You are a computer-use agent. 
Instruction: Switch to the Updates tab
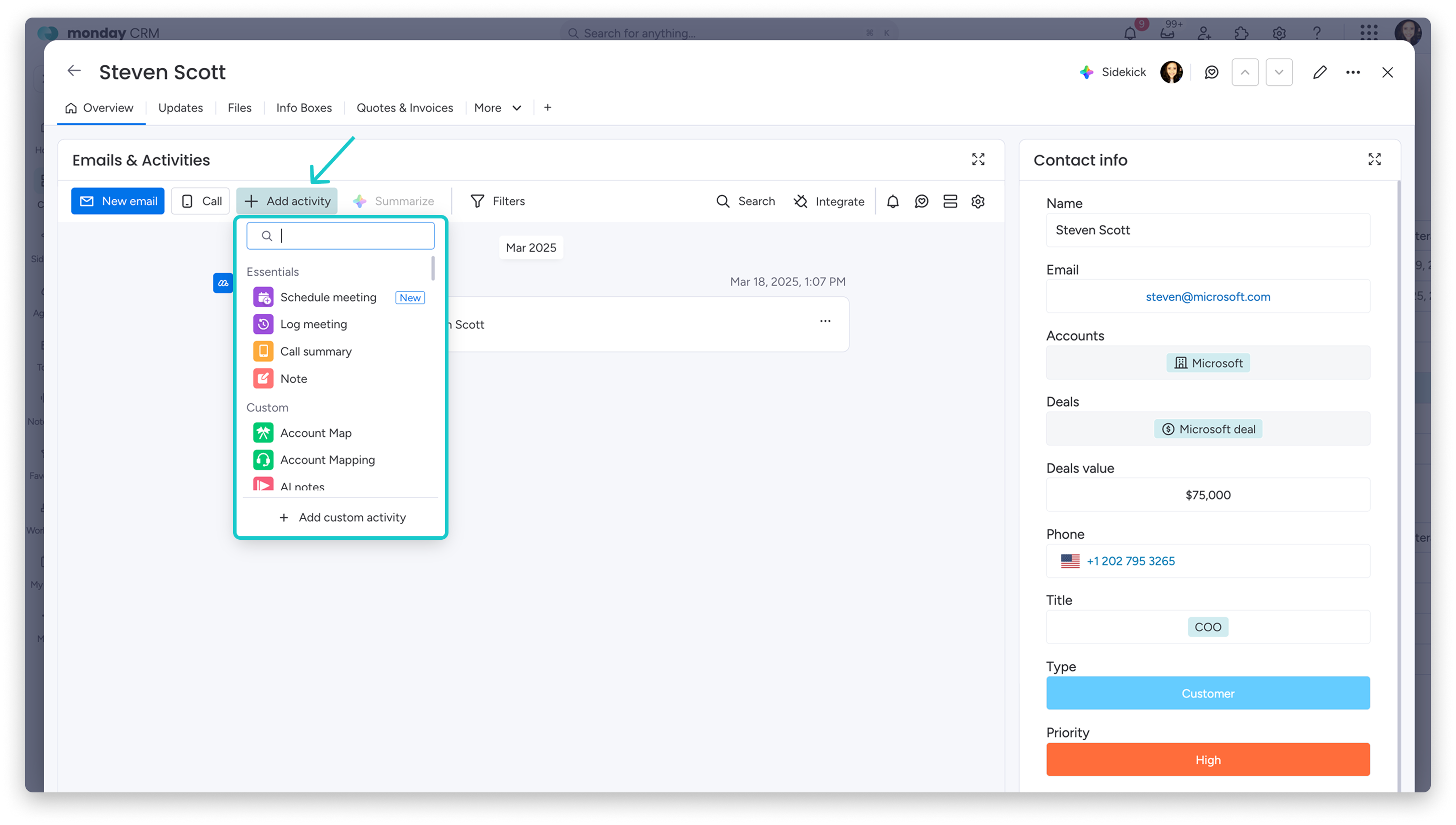click(x=180, y=107)
